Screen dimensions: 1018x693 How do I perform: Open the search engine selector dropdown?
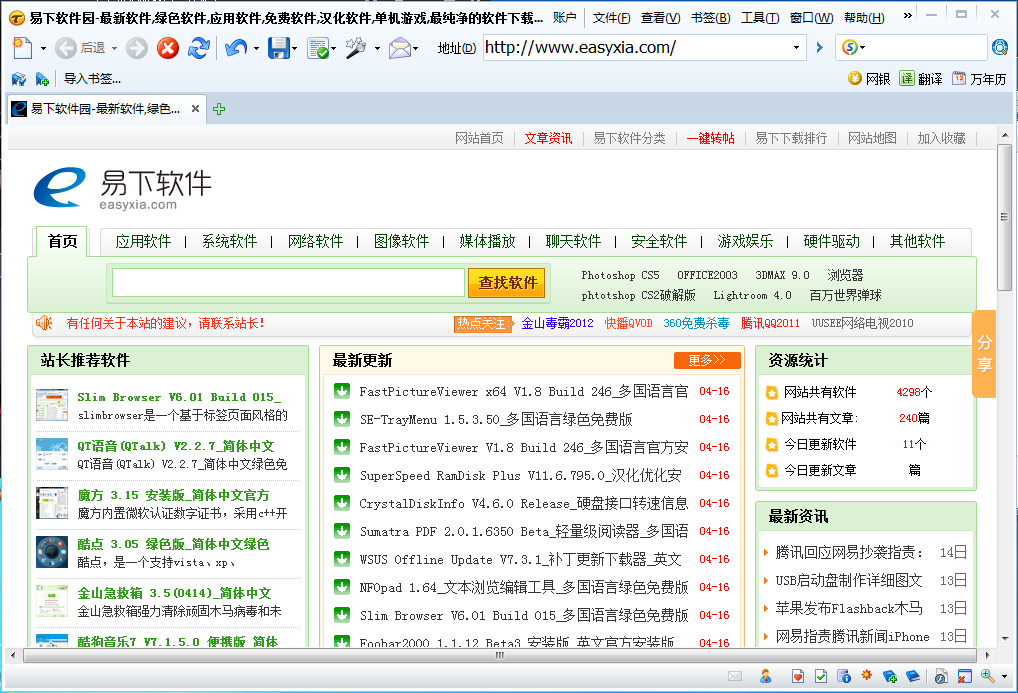pyautogui.click(x=853, y=48)
